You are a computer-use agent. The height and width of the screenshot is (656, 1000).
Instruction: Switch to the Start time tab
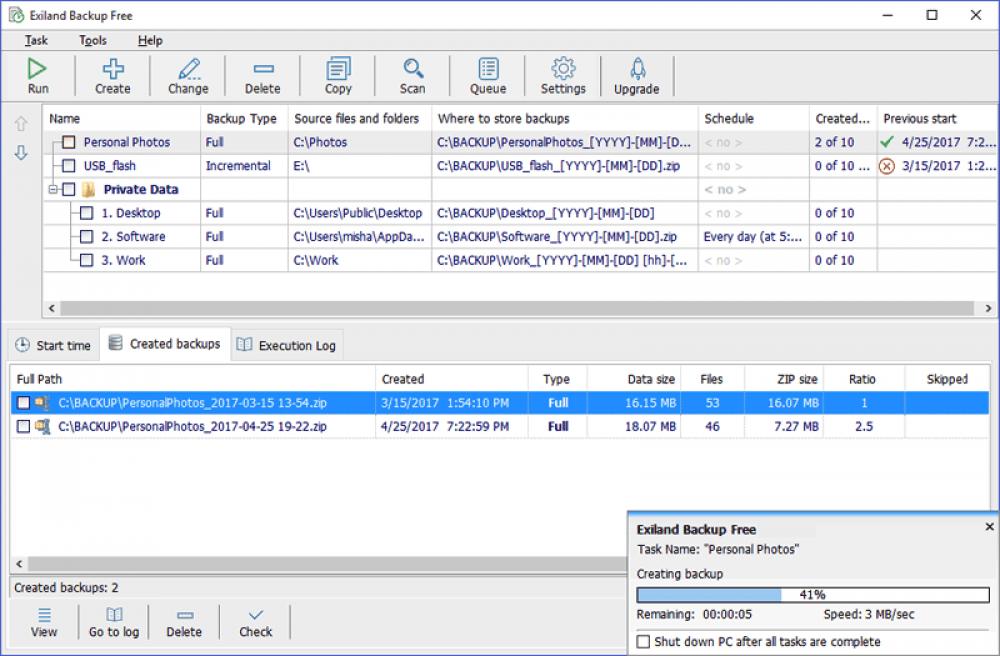tap(52, 344)
